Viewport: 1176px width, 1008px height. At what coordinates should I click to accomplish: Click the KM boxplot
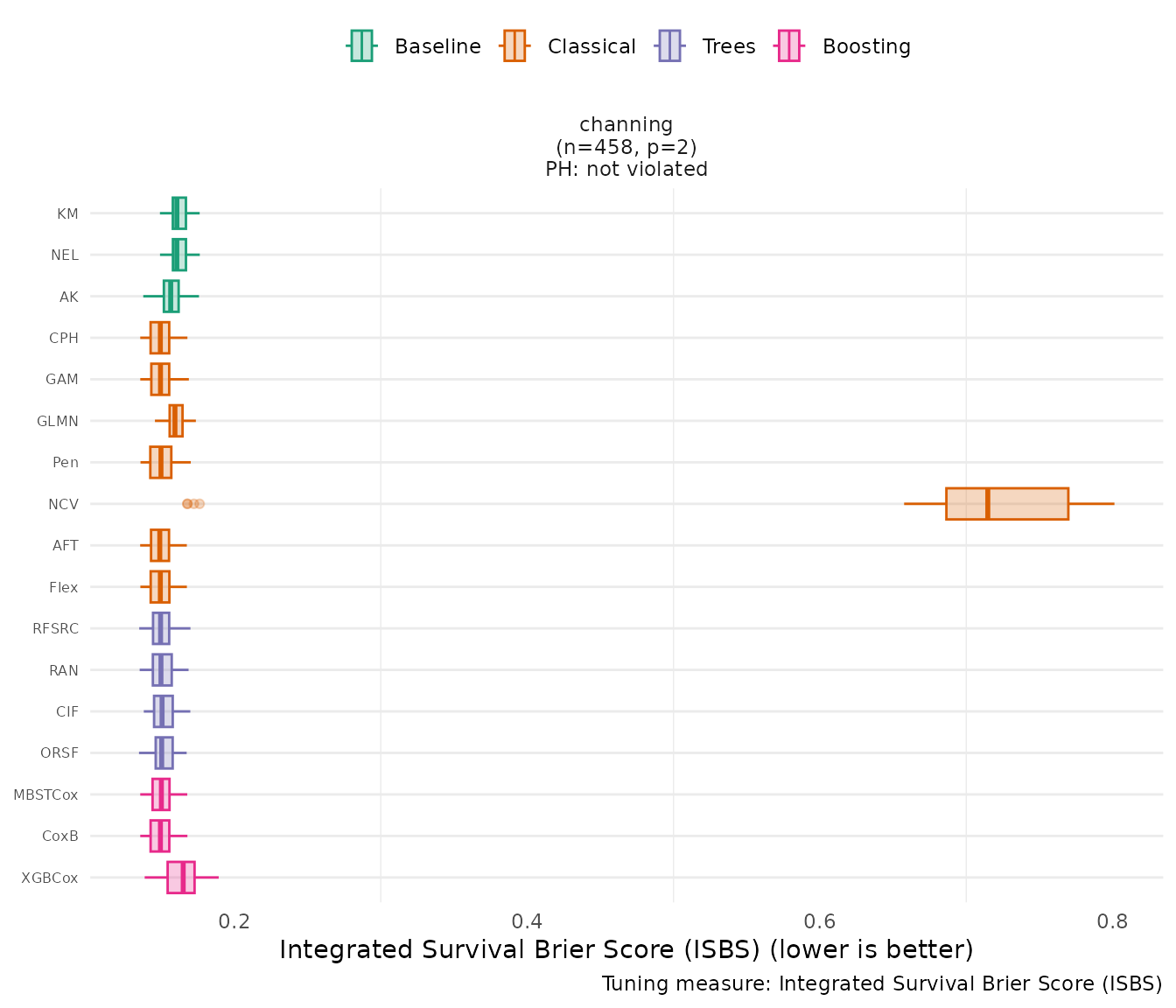coord(178,213)
